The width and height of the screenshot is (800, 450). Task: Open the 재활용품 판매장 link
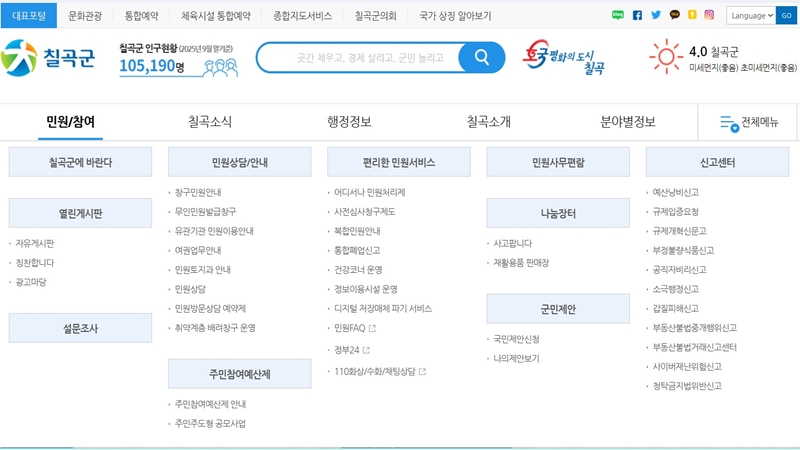pos(521,263)
